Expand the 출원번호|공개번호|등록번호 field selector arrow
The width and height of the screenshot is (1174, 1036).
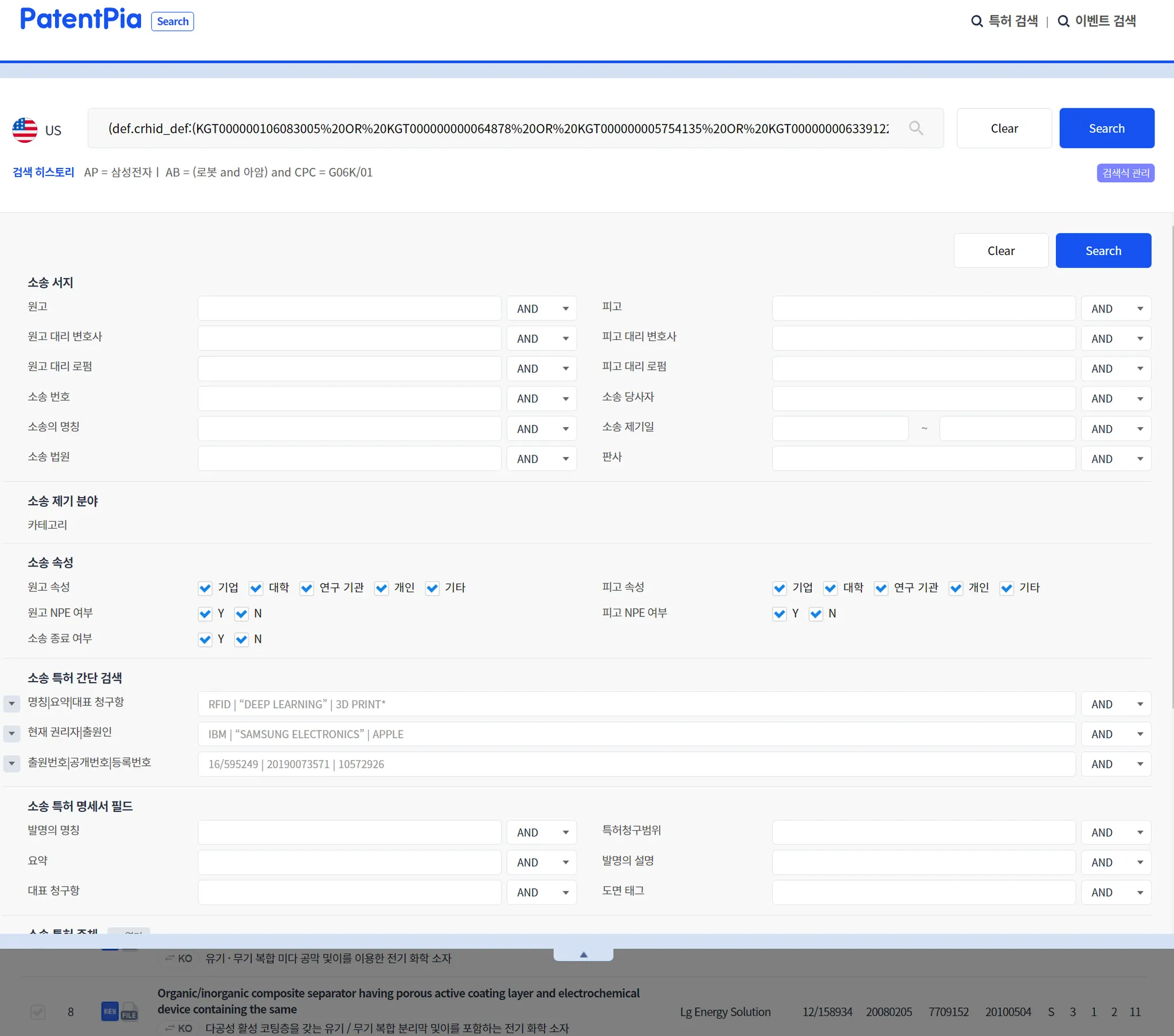pyautogui.click(x=11, y=763)
